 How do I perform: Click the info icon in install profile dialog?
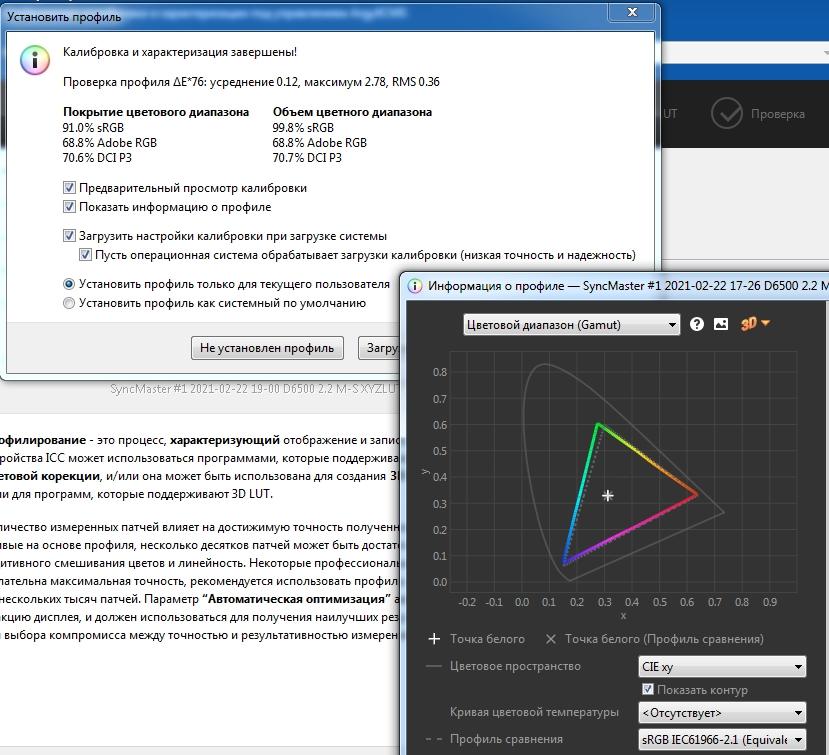point(35,60)
